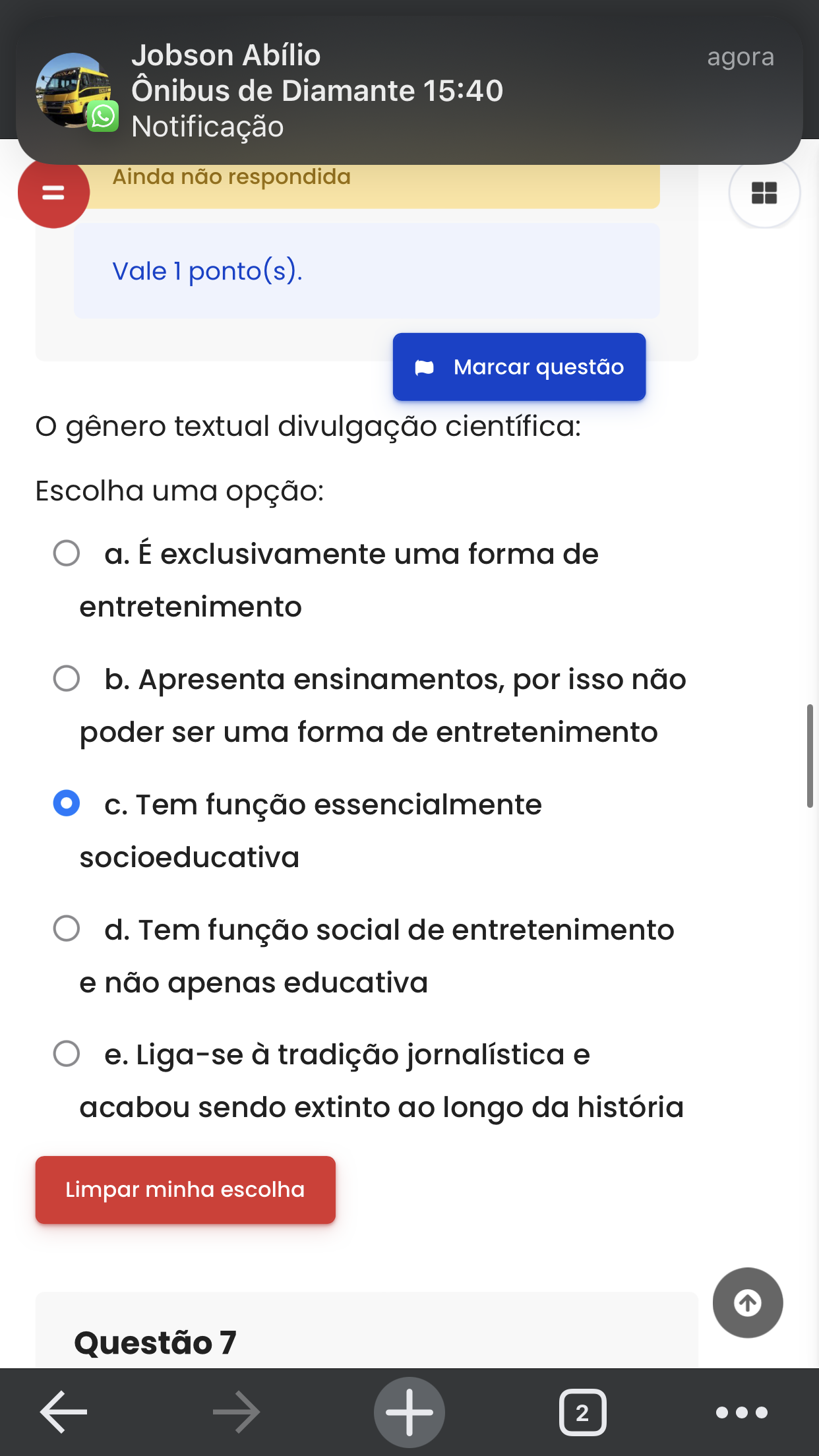
Task: Click the Marcar questão button
Action: (519, 367)
